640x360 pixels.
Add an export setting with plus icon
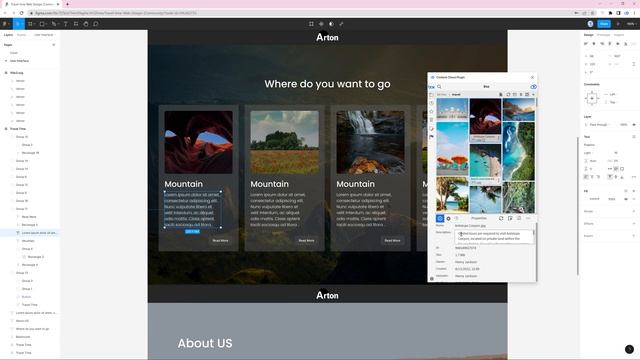(634, 236)
